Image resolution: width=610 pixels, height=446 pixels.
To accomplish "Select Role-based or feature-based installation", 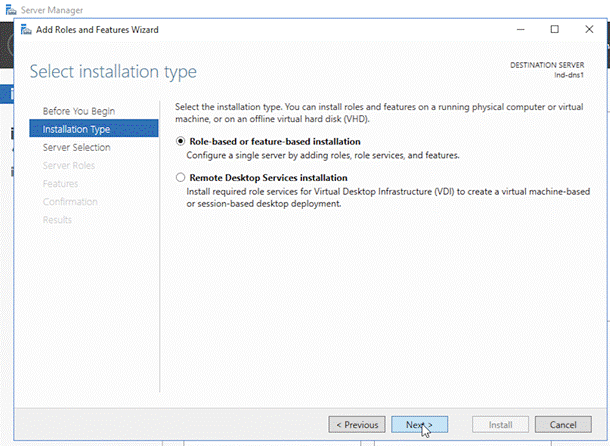I will (181, 142).
